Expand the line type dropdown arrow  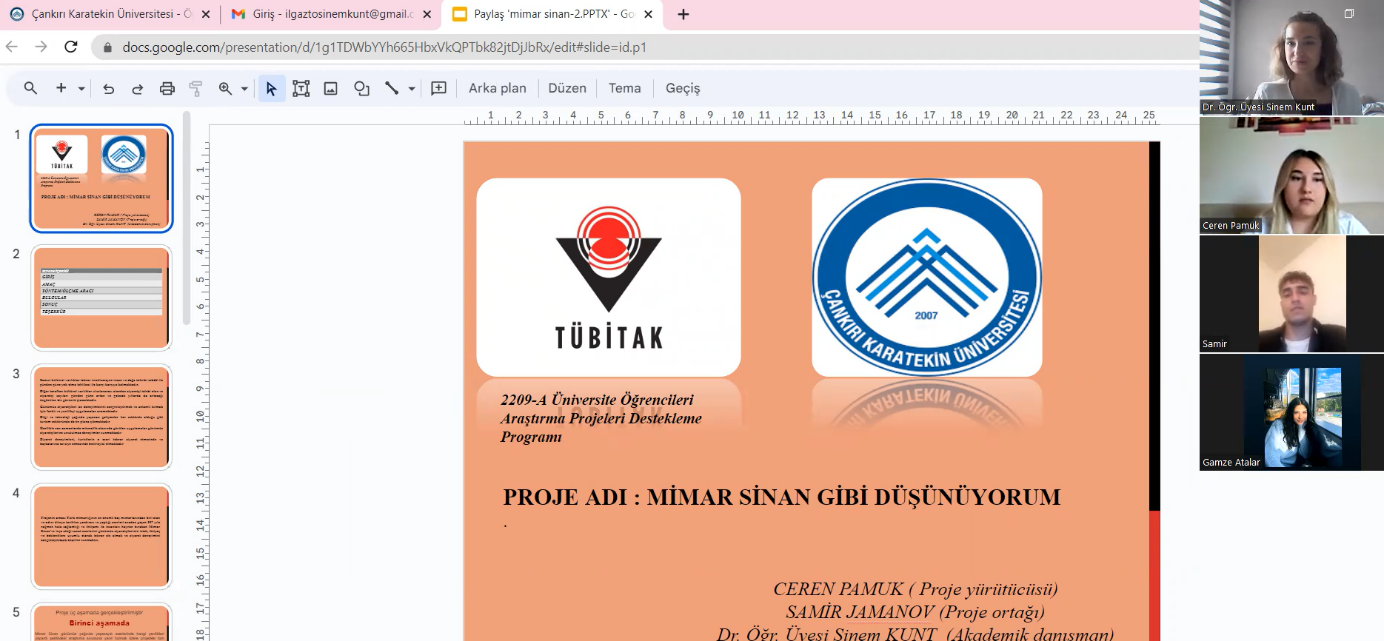point(411,88)
